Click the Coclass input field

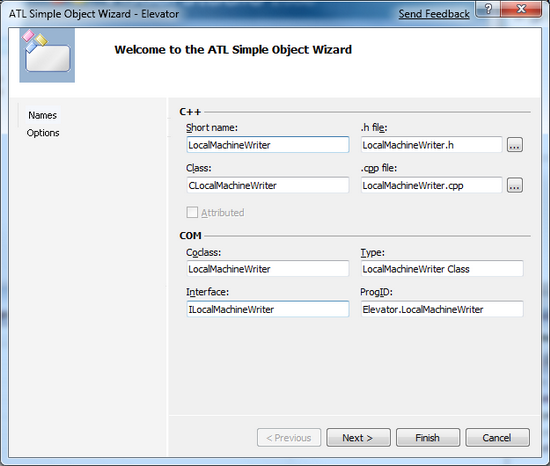268,269
